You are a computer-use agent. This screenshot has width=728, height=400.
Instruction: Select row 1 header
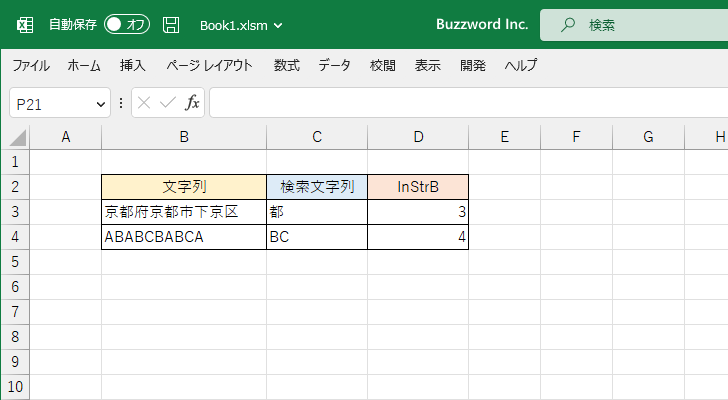point(15,162)
